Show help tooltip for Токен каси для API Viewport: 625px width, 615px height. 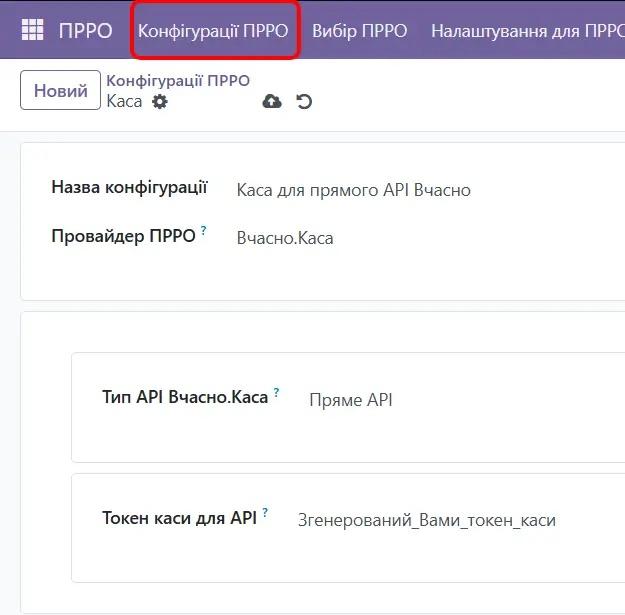click(265, 512)
